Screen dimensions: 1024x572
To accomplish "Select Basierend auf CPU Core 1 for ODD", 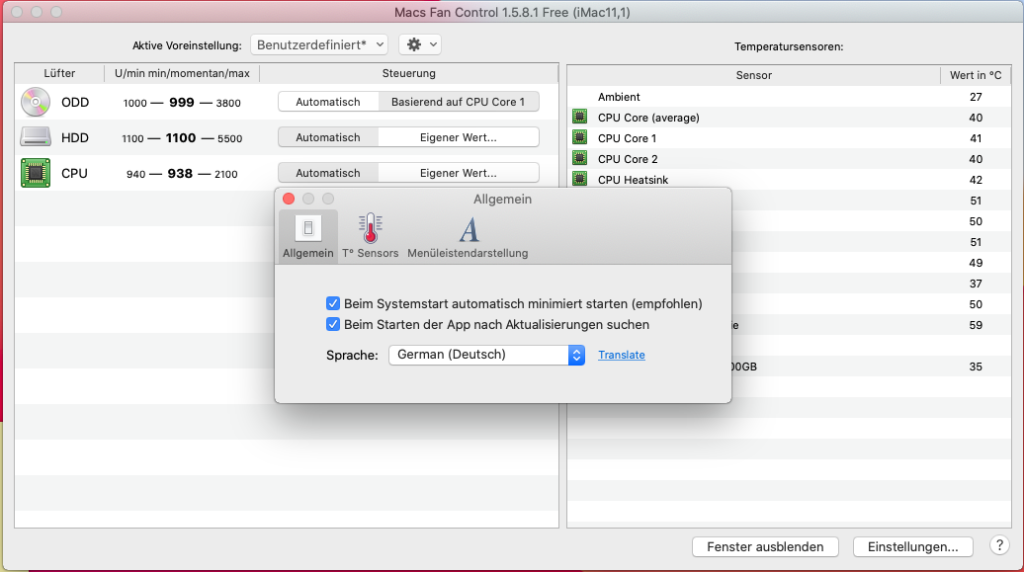I will (458, 102).
